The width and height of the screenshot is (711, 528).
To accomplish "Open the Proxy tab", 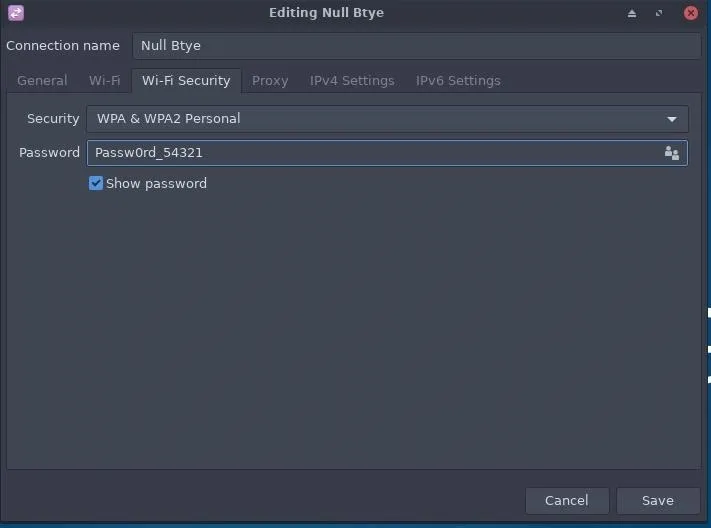I will coord(270,81).
